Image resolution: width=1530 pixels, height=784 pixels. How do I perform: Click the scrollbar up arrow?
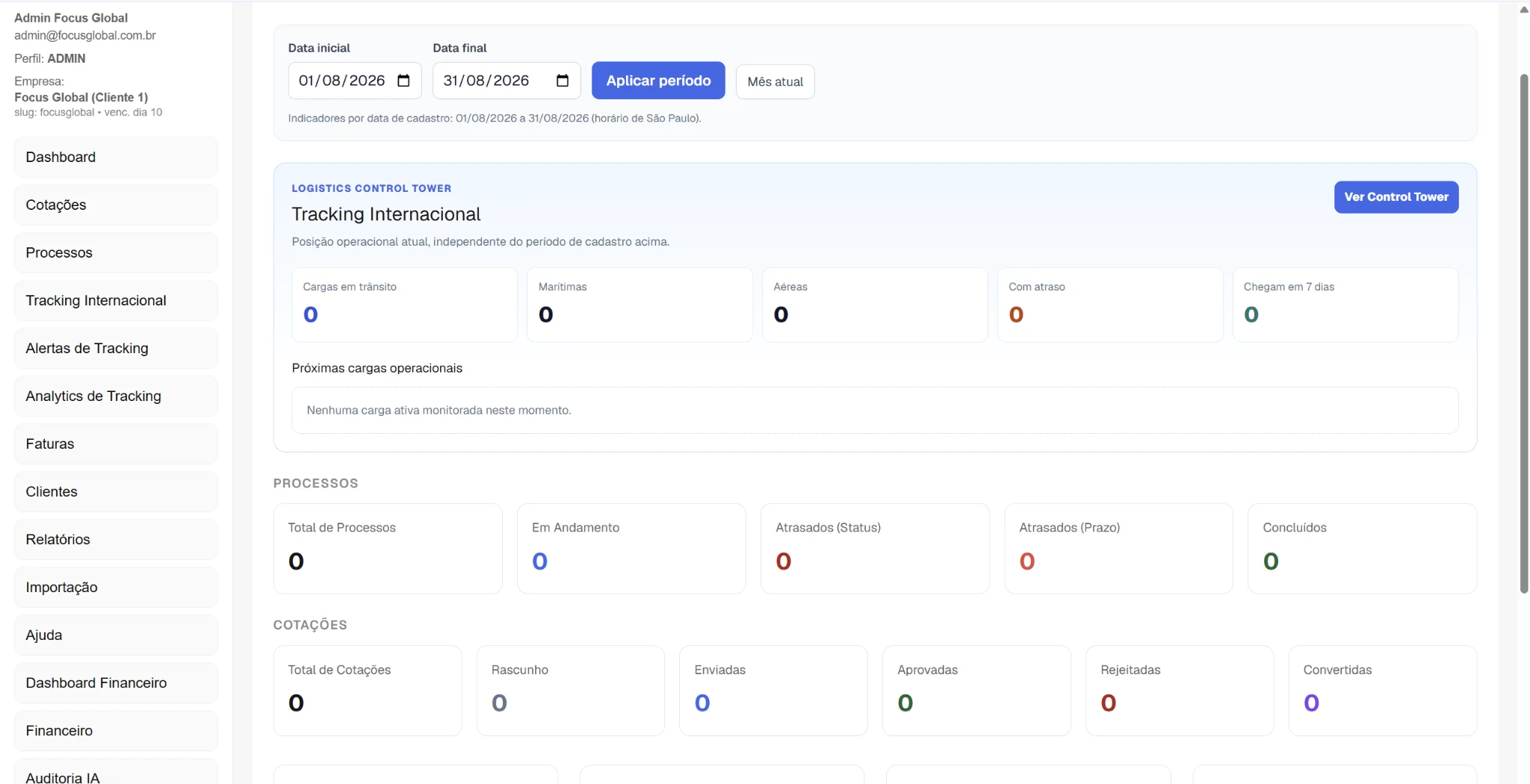pyautogui.click(x=1524, y=10)
